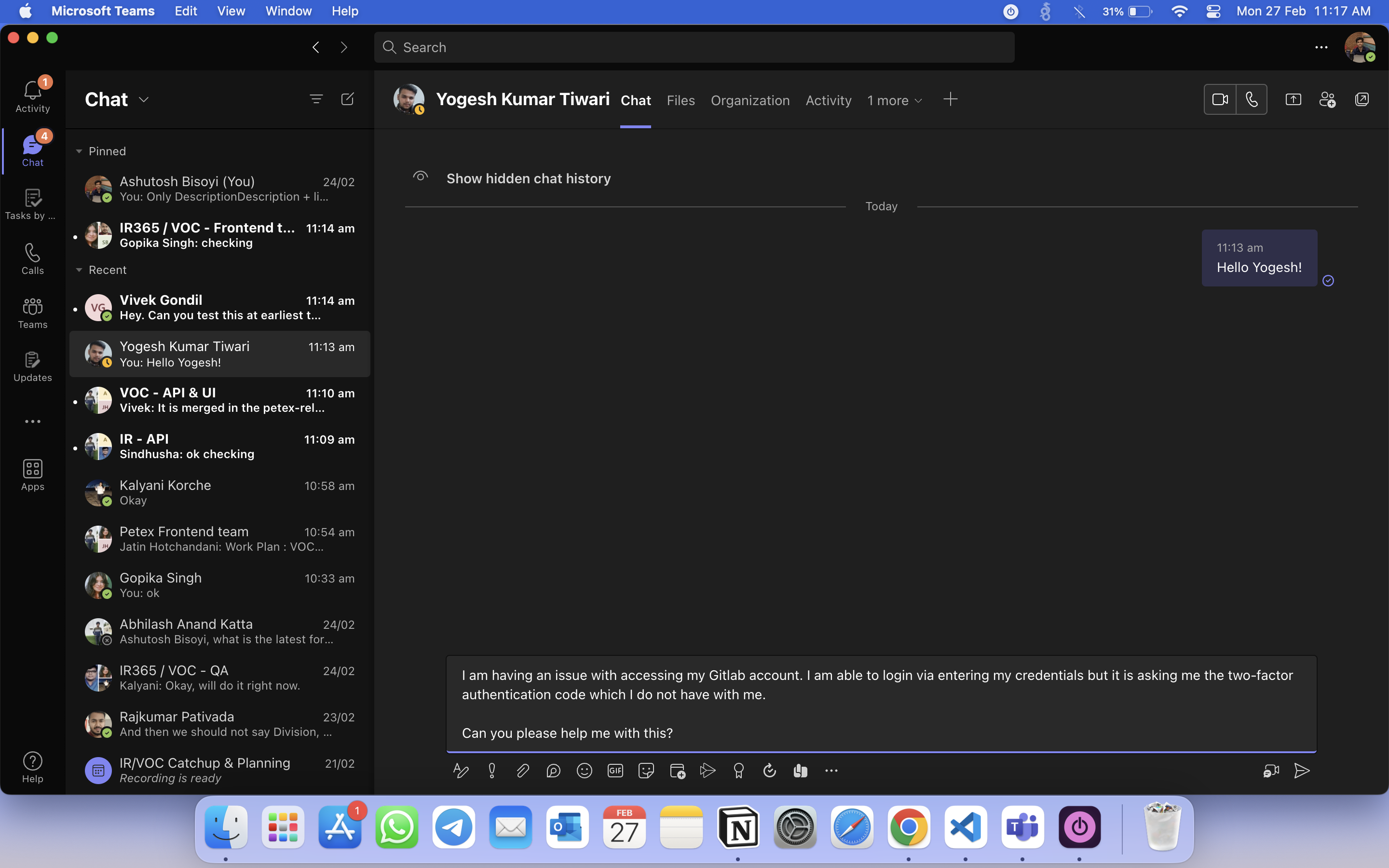Click the Search box at top

[694, 48]
